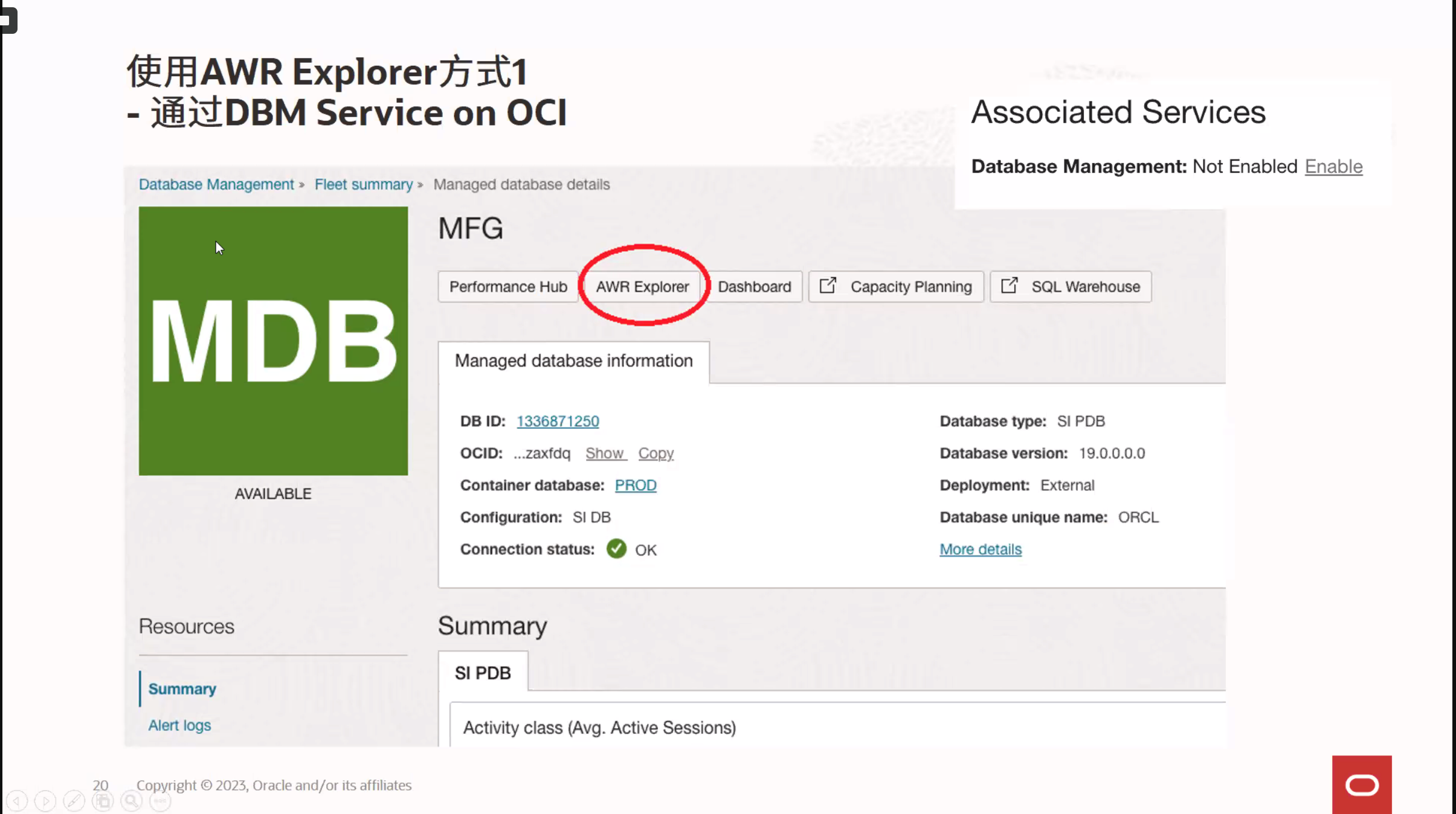Select the SI PDB summary tab
1456x814 pixels.
(x=483, y=671)
